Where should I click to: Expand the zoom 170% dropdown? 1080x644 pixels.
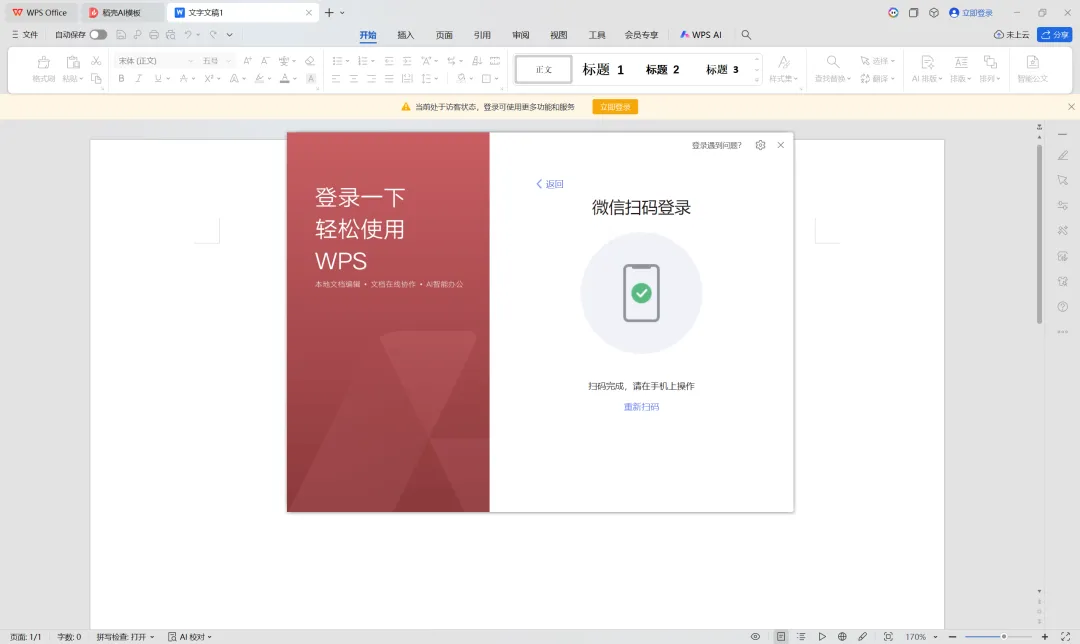click(935, 637)
